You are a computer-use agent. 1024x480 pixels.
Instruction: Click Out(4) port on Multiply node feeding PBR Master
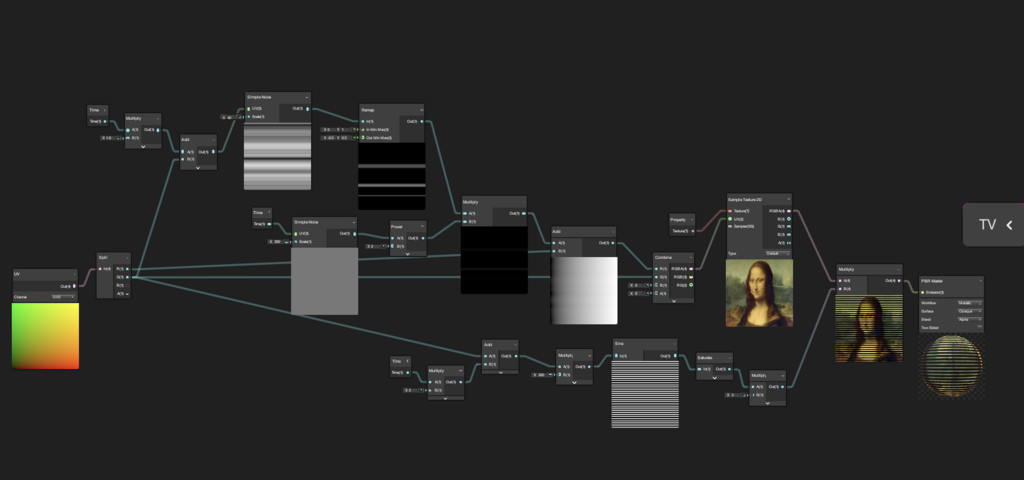point(900,280)
